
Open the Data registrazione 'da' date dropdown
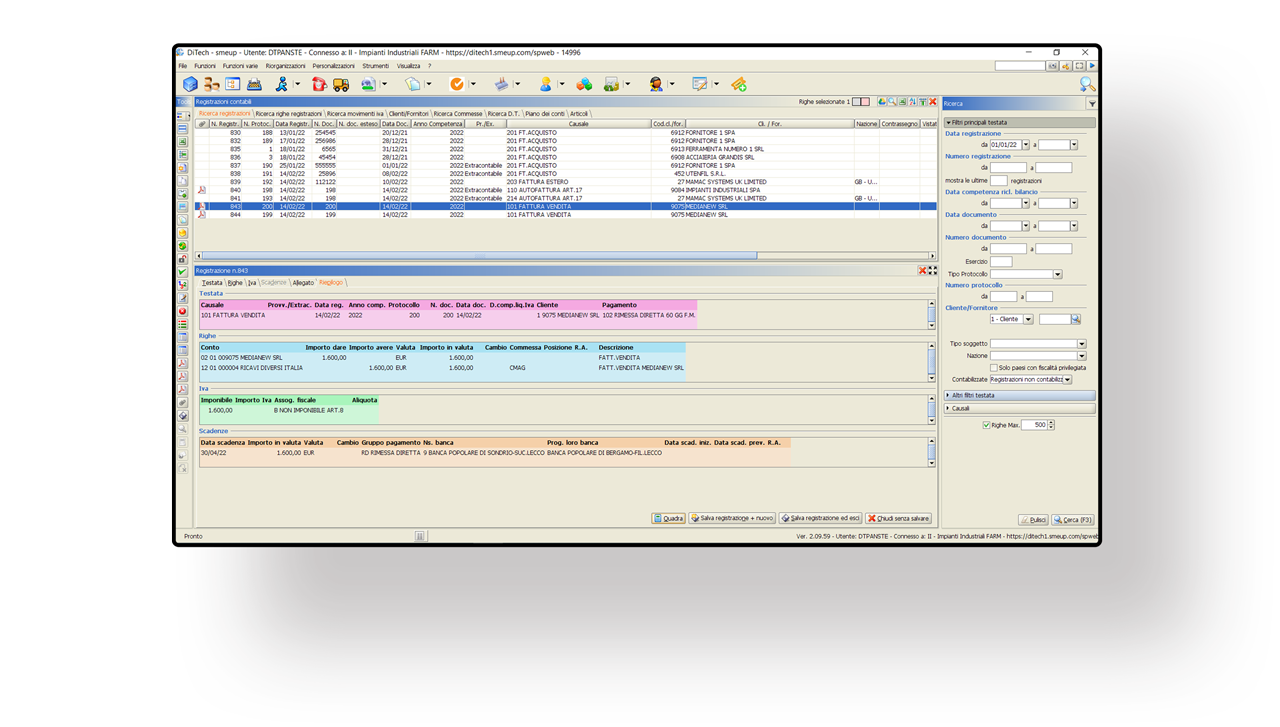pos(1025,145)
